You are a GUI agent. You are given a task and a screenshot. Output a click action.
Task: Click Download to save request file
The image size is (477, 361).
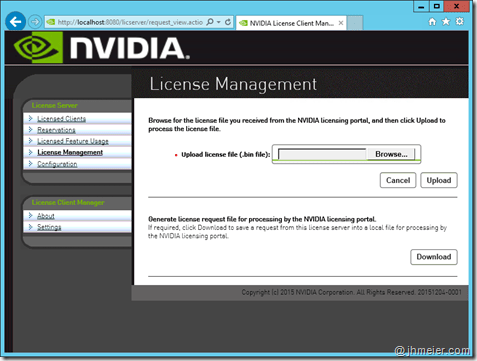[434, 257]
